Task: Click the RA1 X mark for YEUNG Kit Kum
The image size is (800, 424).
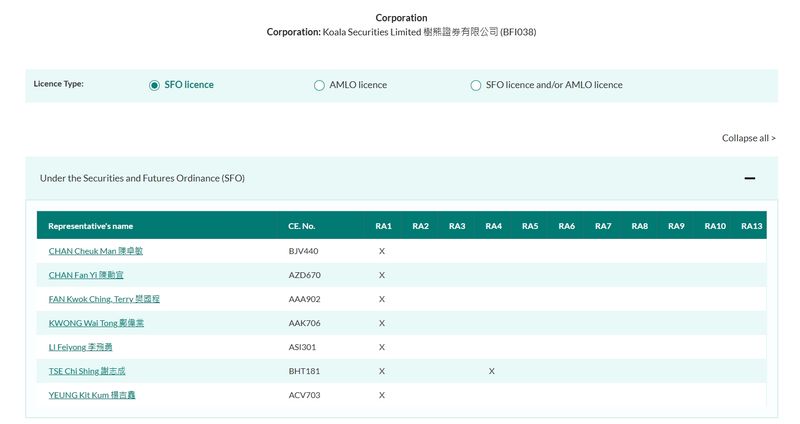Action: click(x=382, y=395)
